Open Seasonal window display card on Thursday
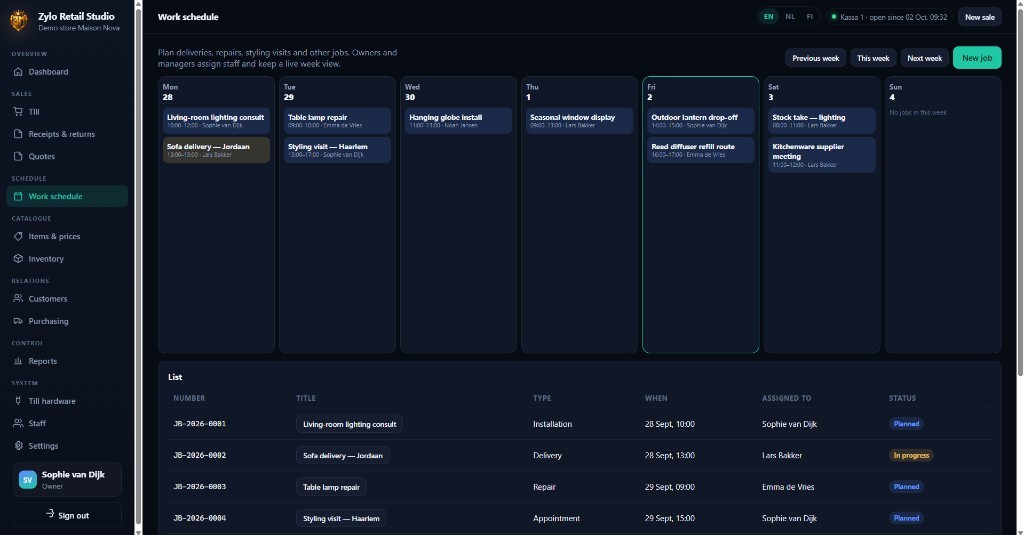 click(x=579, y=121)
